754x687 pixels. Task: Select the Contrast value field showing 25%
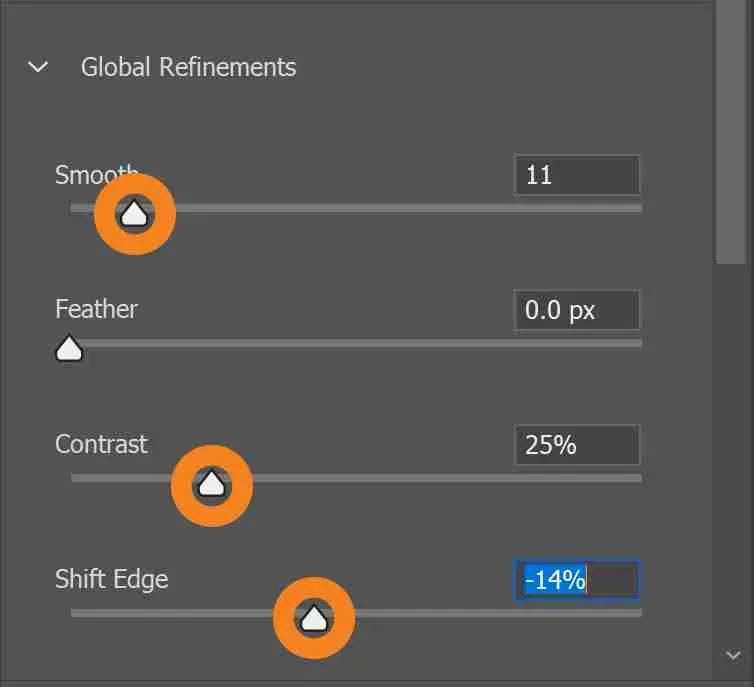pyautogui.click(x=576, y=445)
